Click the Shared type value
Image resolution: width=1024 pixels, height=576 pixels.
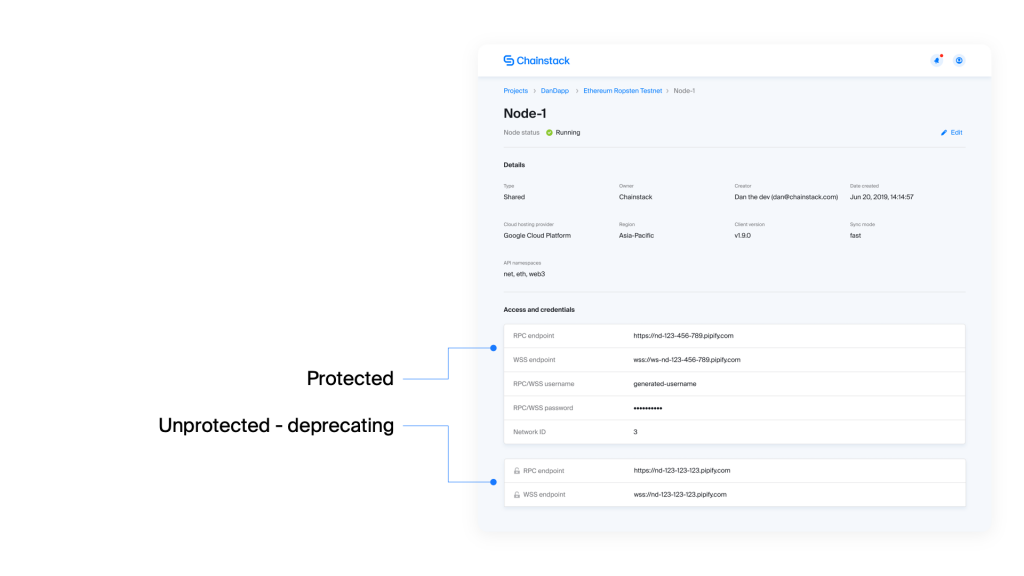(514, 197)
